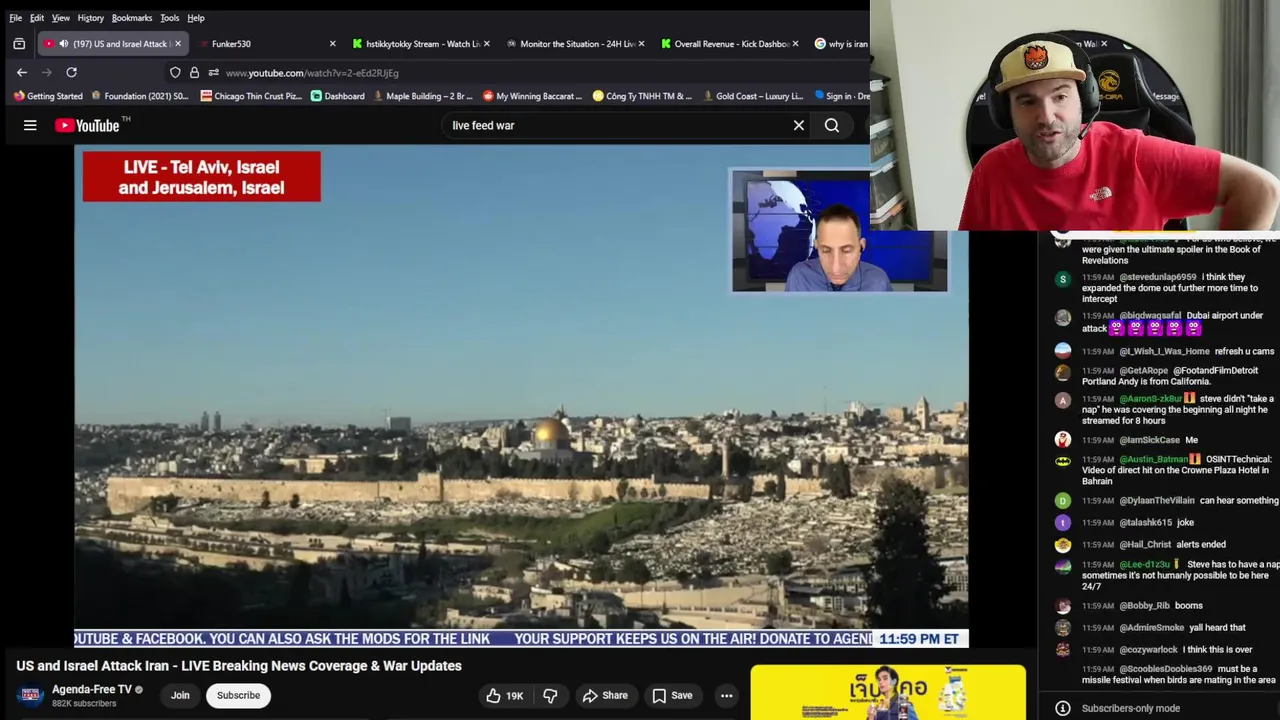Open the History menu
Image resolution: width=1280 pixels, height=720 pixels.
point(90,18)
